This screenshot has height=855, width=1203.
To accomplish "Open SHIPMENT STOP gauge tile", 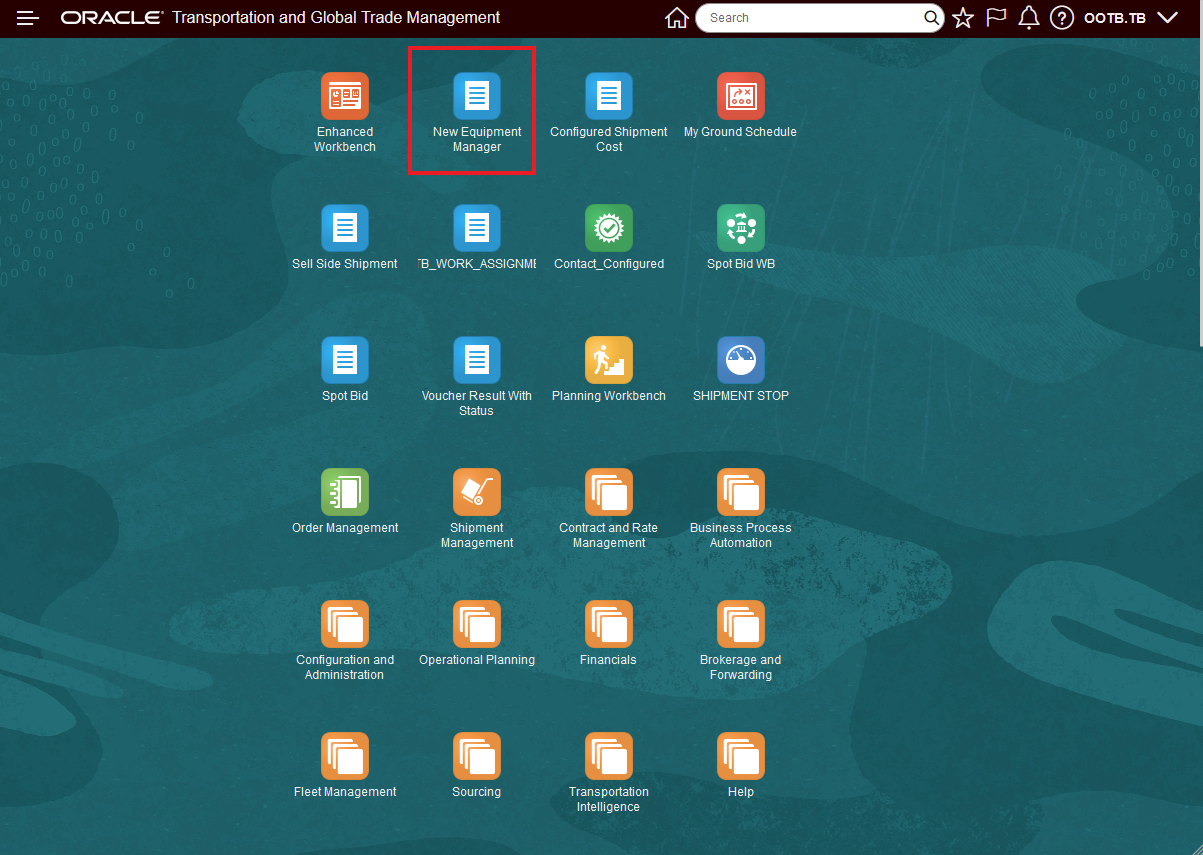I will tap(741, 360).
